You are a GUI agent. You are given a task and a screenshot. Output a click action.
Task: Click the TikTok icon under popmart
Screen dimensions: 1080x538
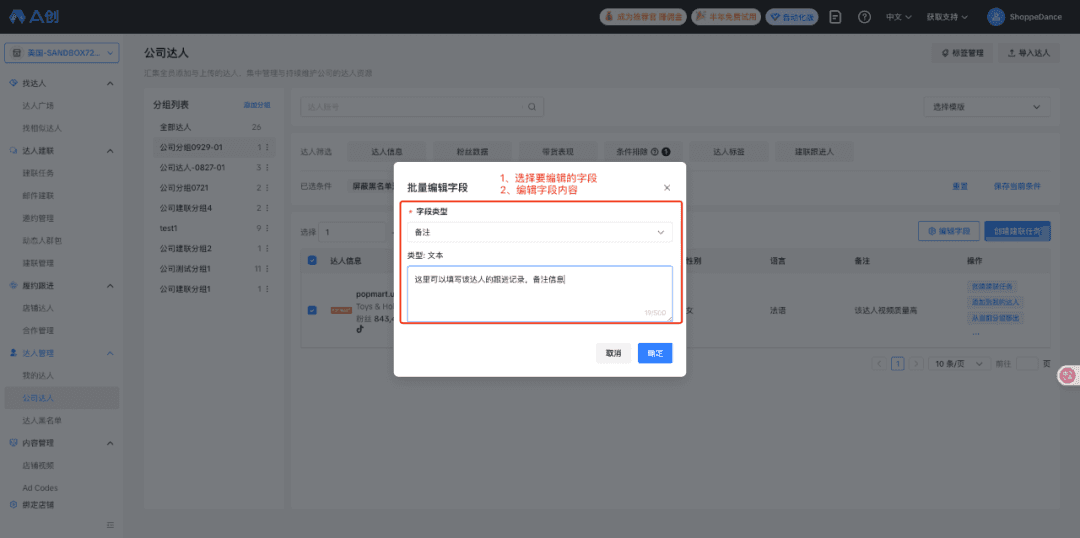click(x=360, y=329)
